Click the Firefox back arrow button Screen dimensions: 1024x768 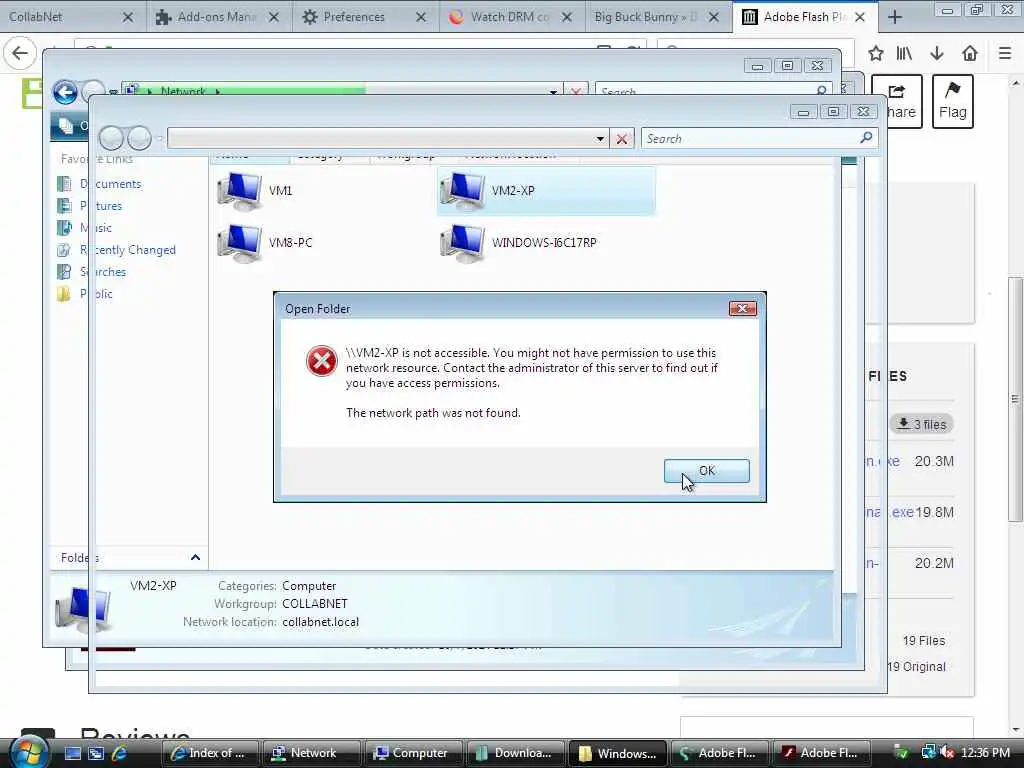coord(20,53)
